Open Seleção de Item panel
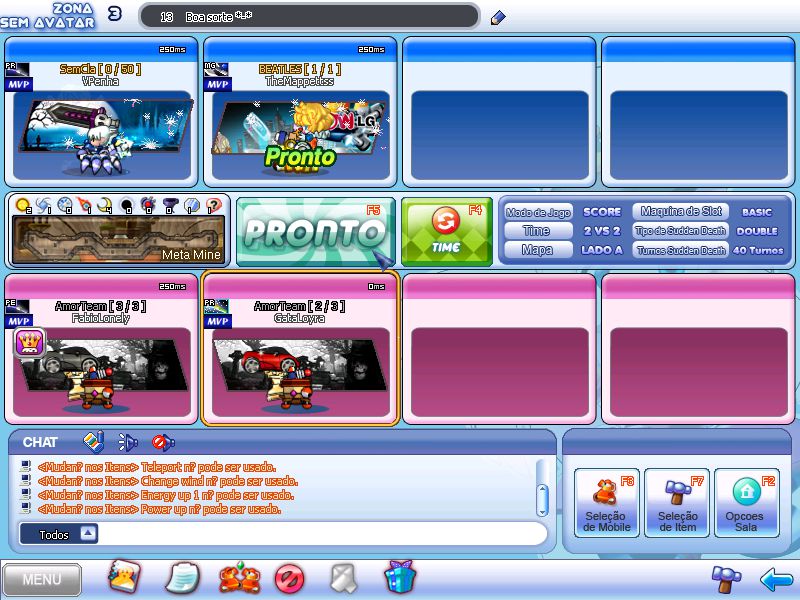Image resolution: width=800 pixels, height=600 pixels. click(x=677, y=502)
